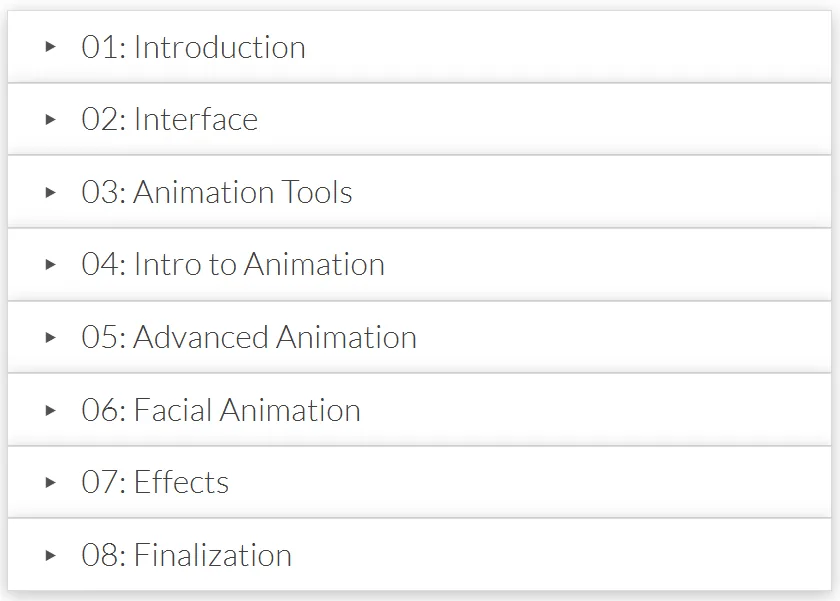Click empty area of the Introduction row
The height and width of the screenshot is (601, 840).
568,47
